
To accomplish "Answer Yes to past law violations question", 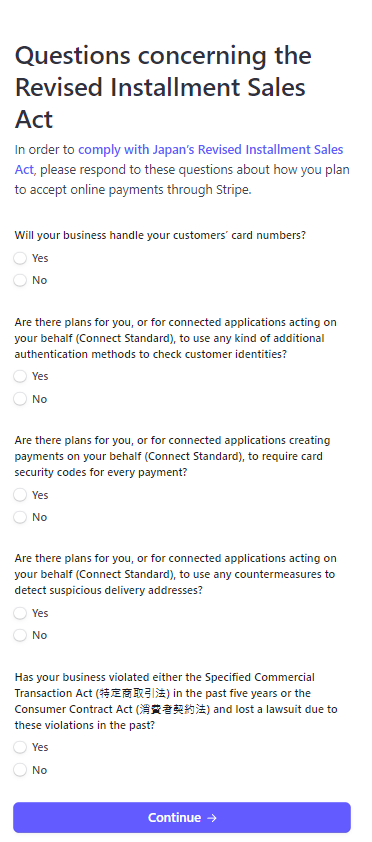I will pyautogui.click(x=20, y=747).
